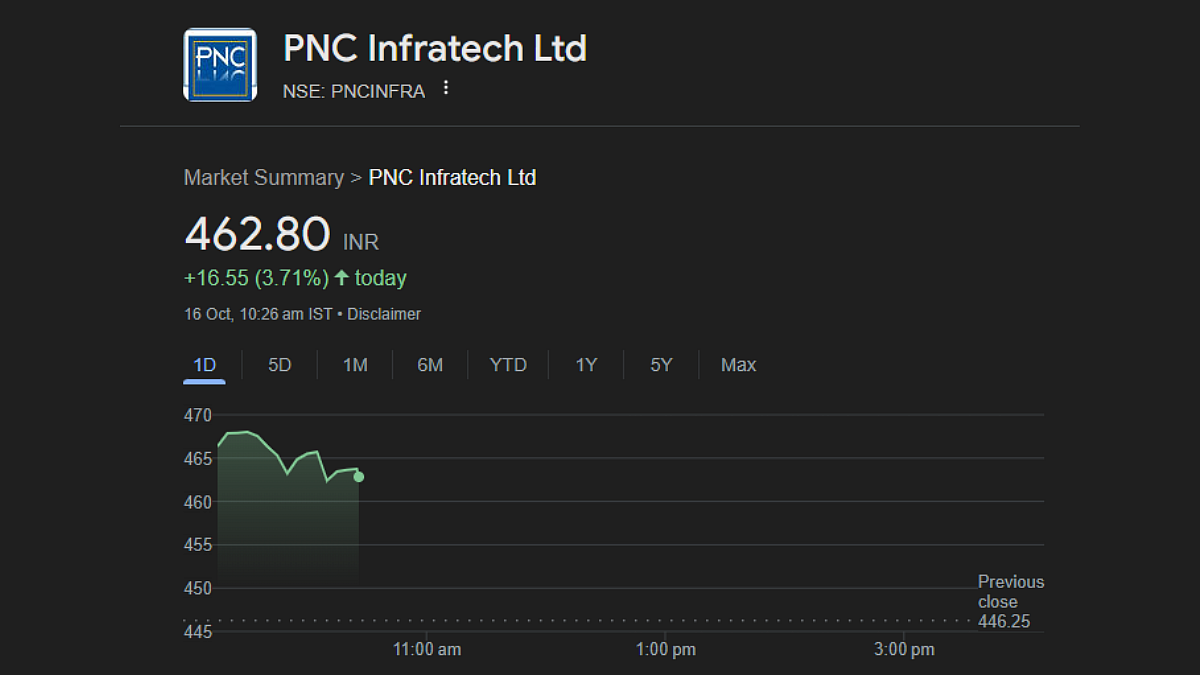Select the 1Y time range tab
1200x675 pixels.
pos(586,365)
